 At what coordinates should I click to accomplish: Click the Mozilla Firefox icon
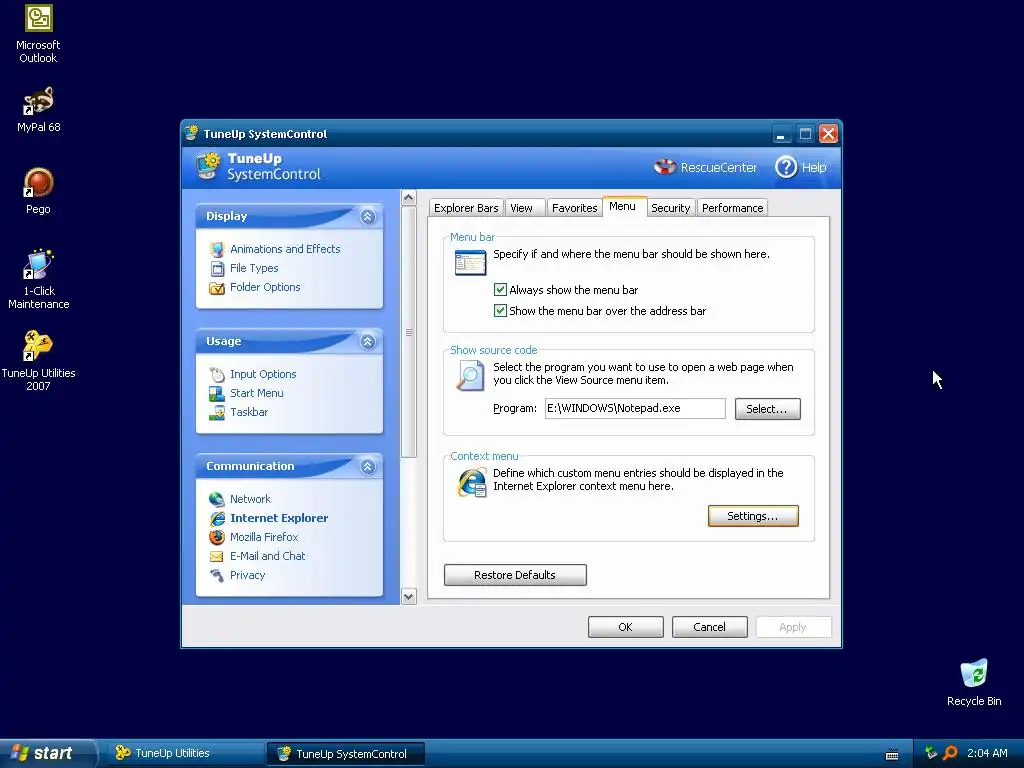pos(217,537)
